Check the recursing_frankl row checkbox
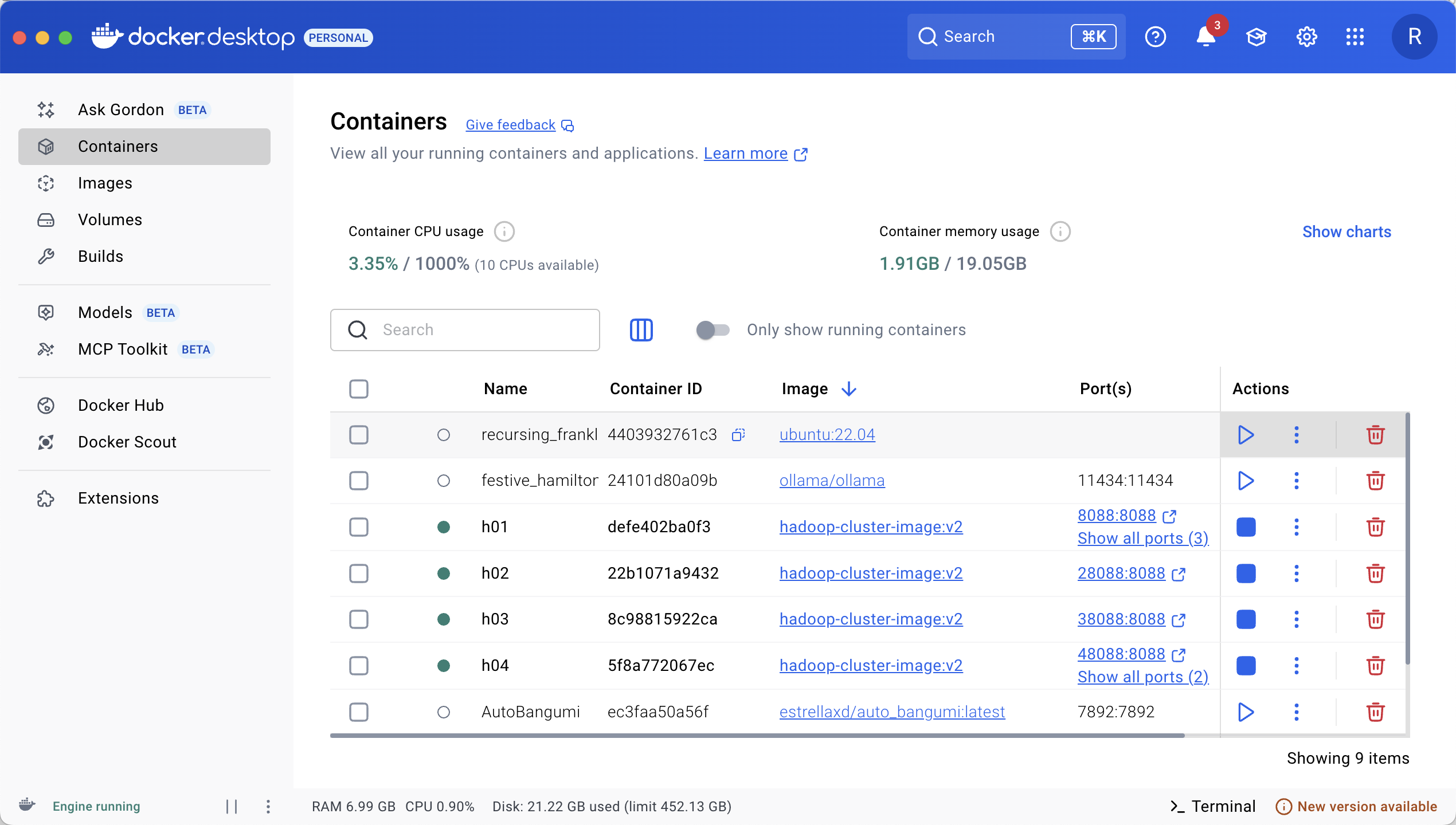Viewport: 1456px width, 825px height. point(359,435)
